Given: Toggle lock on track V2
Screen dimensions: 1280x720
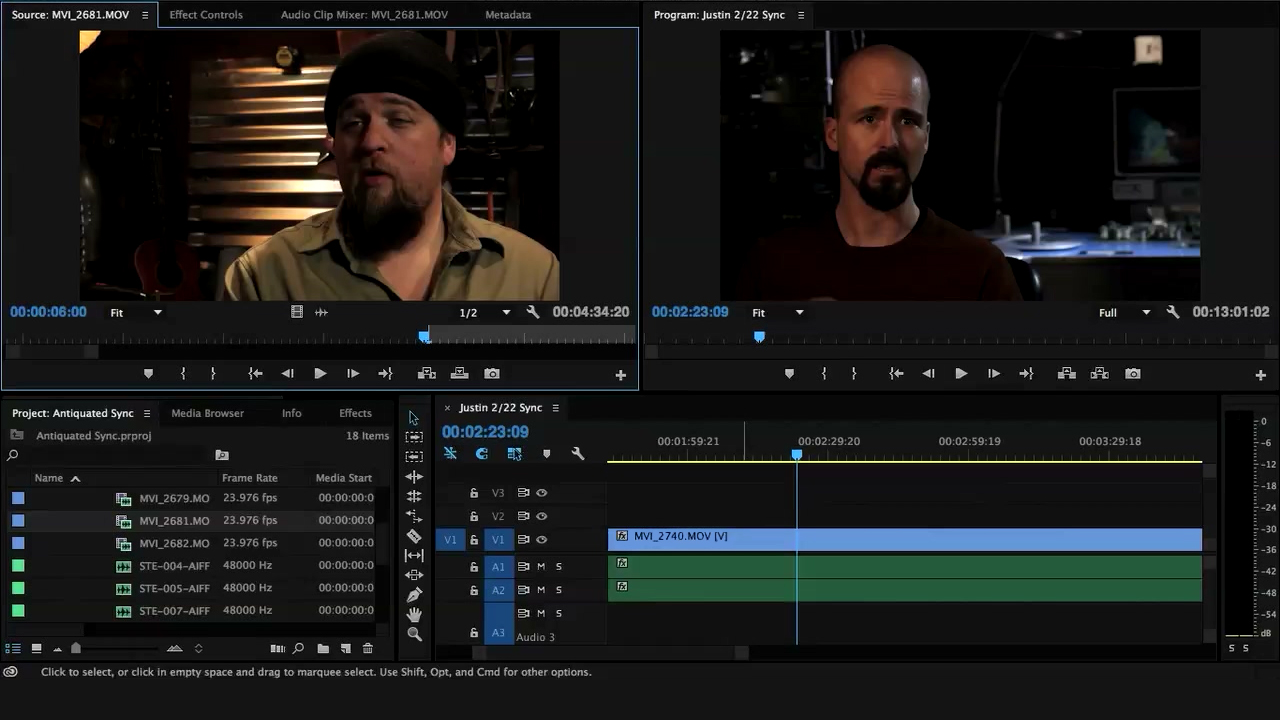Looking at the screenshot, I should [474, 517].
